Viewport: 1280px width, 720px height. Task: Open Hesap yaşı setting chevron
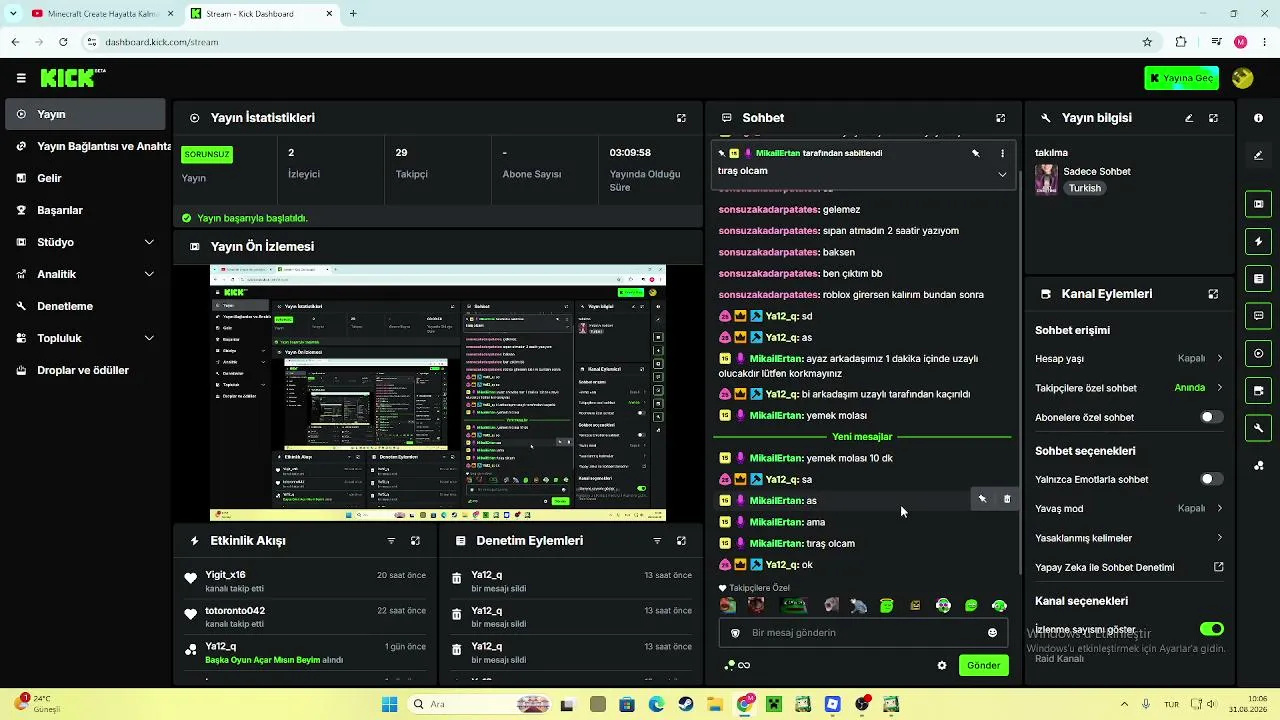[x=1219, y=358]
